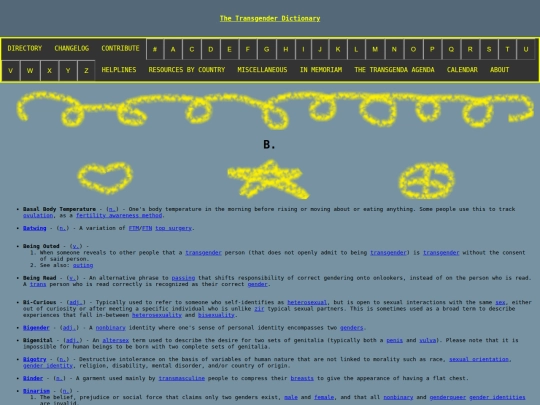Open the HELPLINES menu item
The height and width of the screenshot is (405, 540).
(x=119, y=70)
